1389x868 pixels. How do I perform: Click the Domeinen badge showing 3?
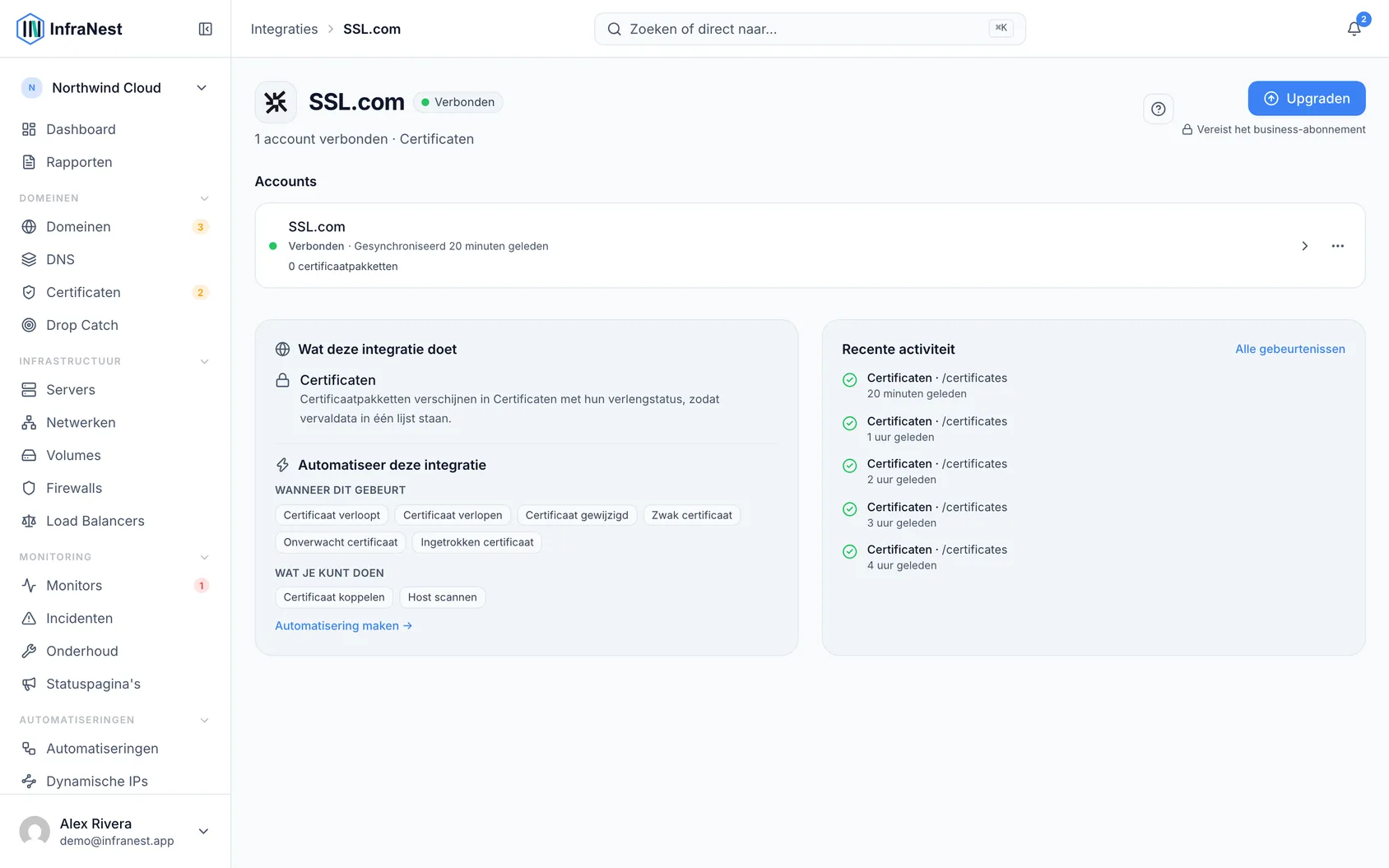point(200,227)
